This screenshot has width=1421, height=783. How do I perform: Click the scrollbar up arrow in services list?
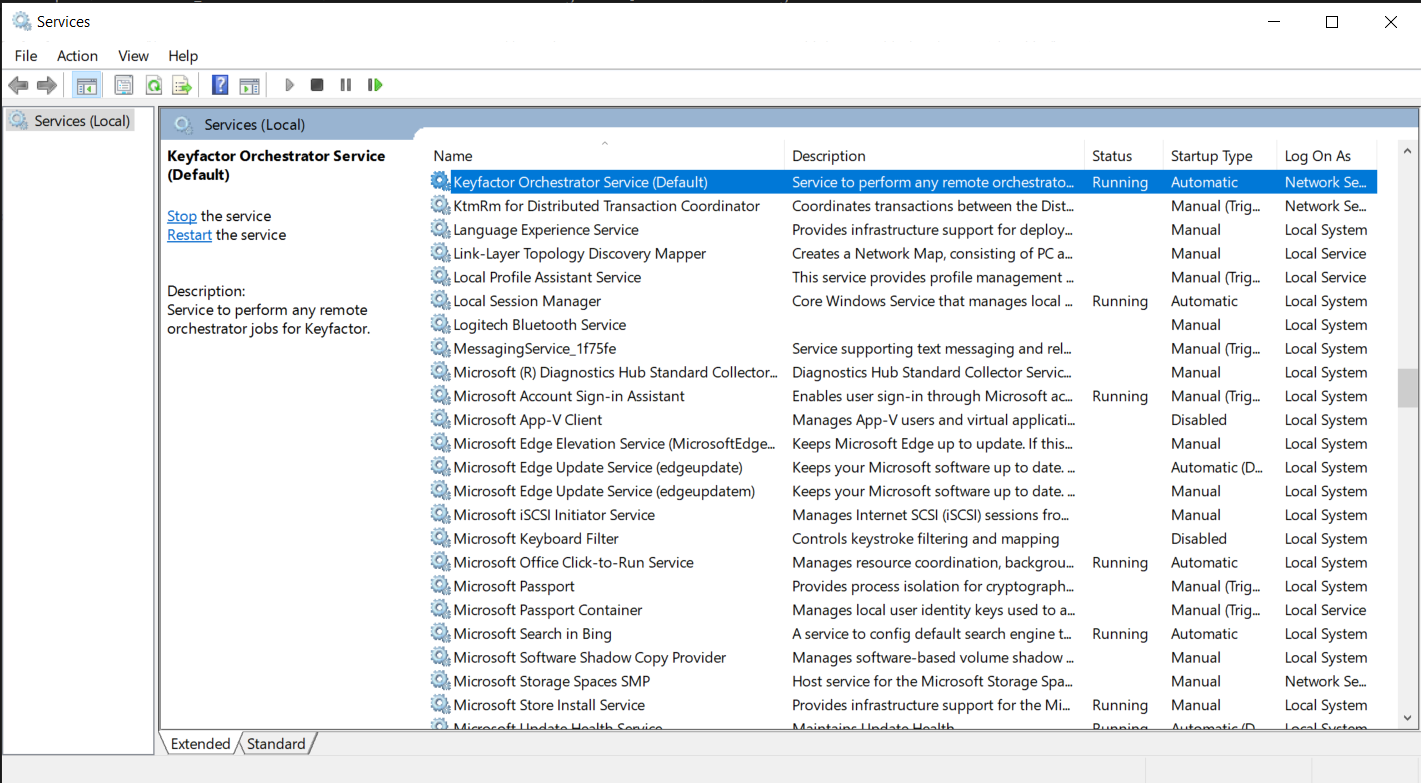(1408, 151)
